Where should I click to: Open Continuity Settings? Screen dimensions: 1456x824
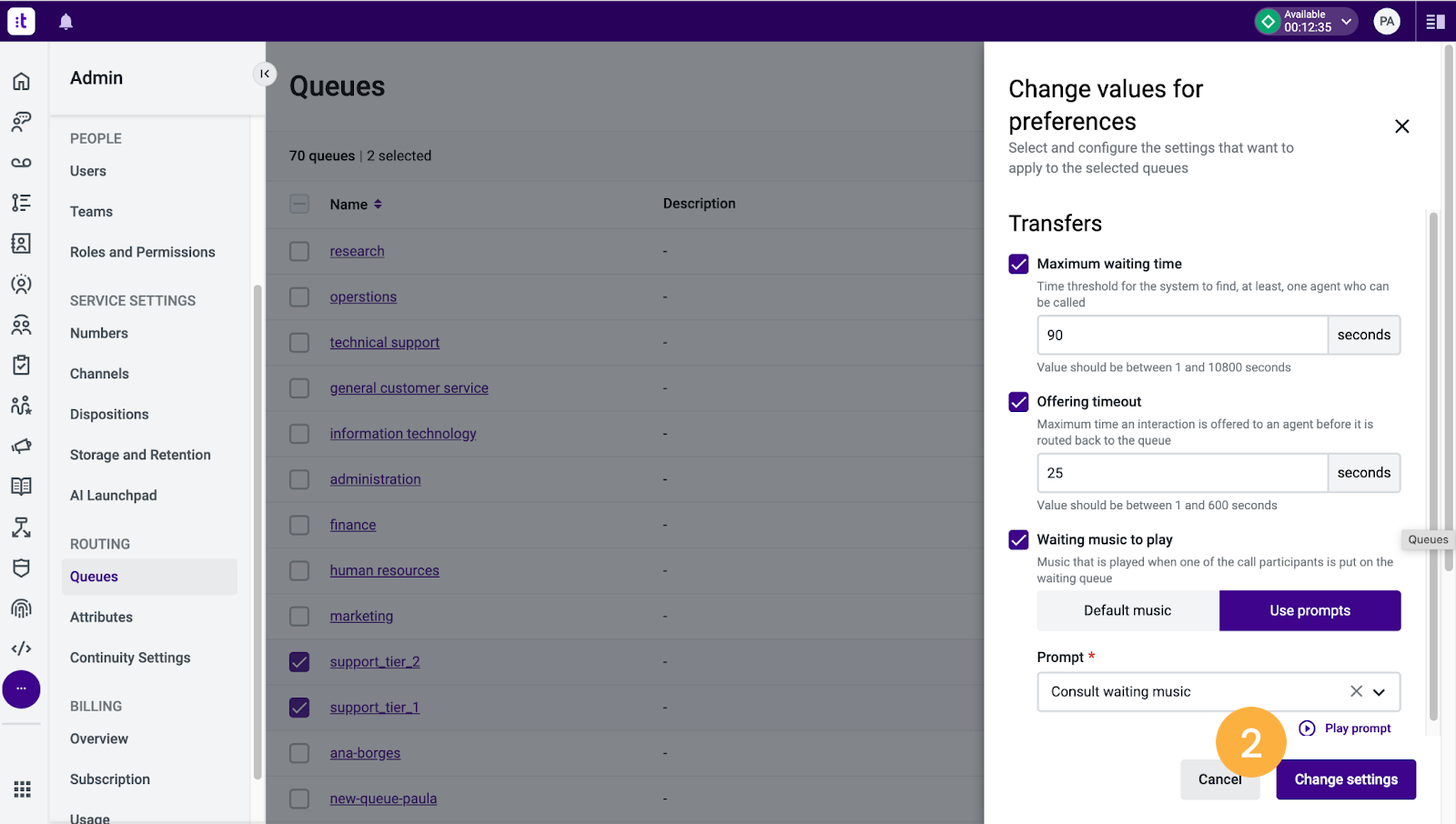(130, 658)
